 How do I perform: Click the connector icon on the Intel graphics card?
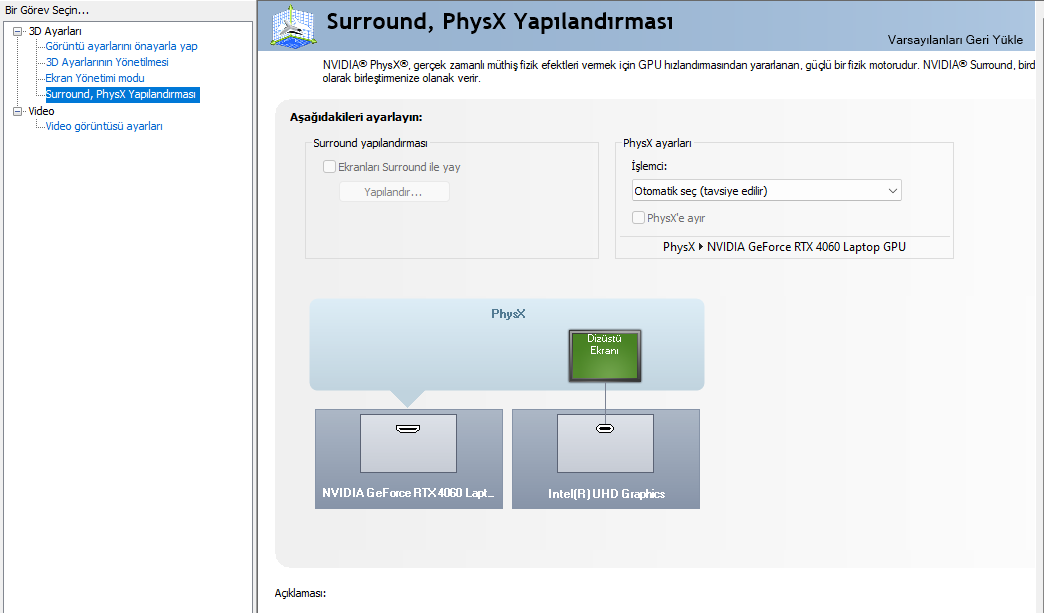[605, 428]
